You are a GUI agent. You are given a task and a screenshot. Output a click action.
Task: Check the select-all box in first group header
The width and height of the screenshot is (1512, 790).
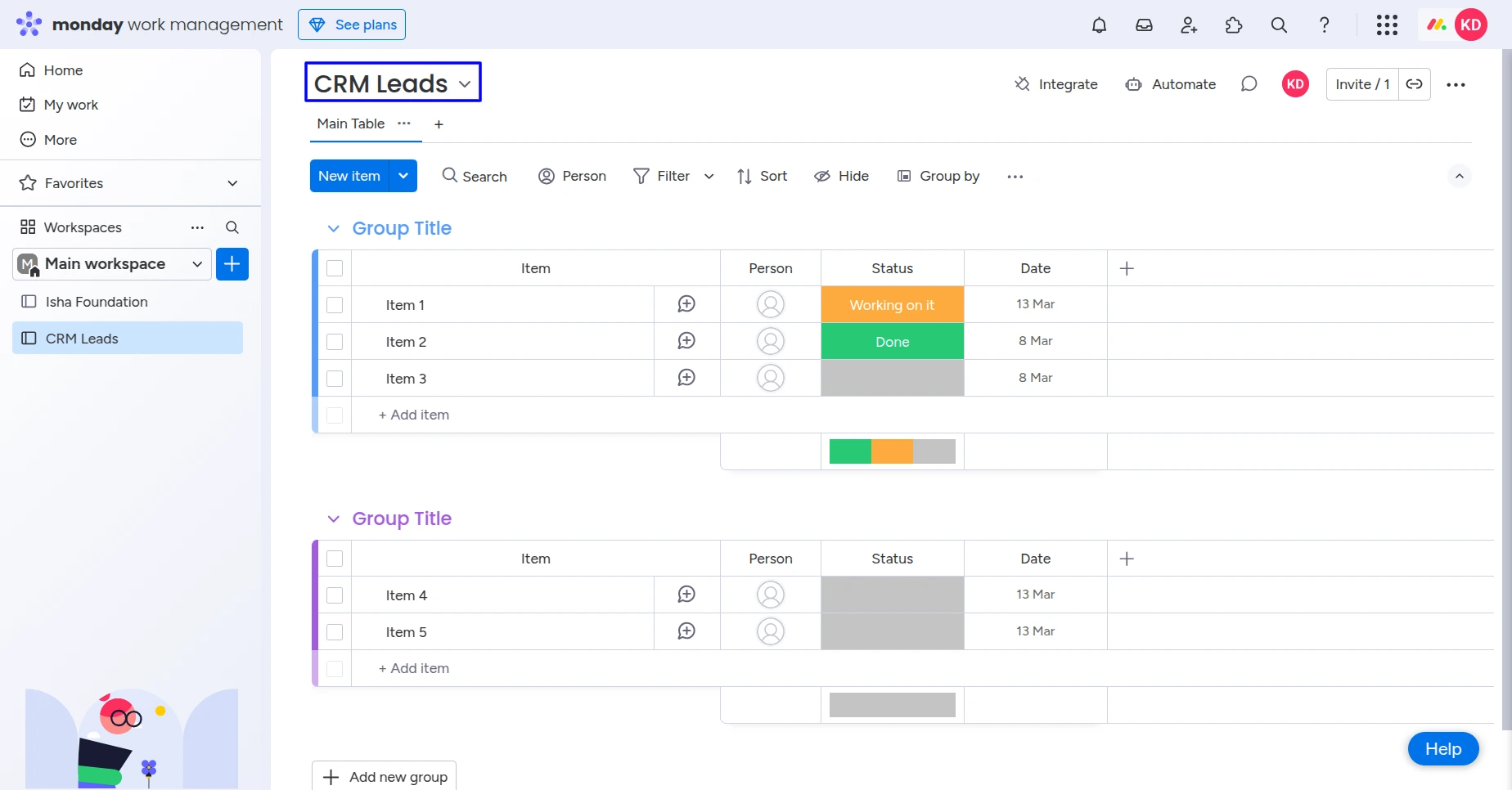(x=335, y=268)
